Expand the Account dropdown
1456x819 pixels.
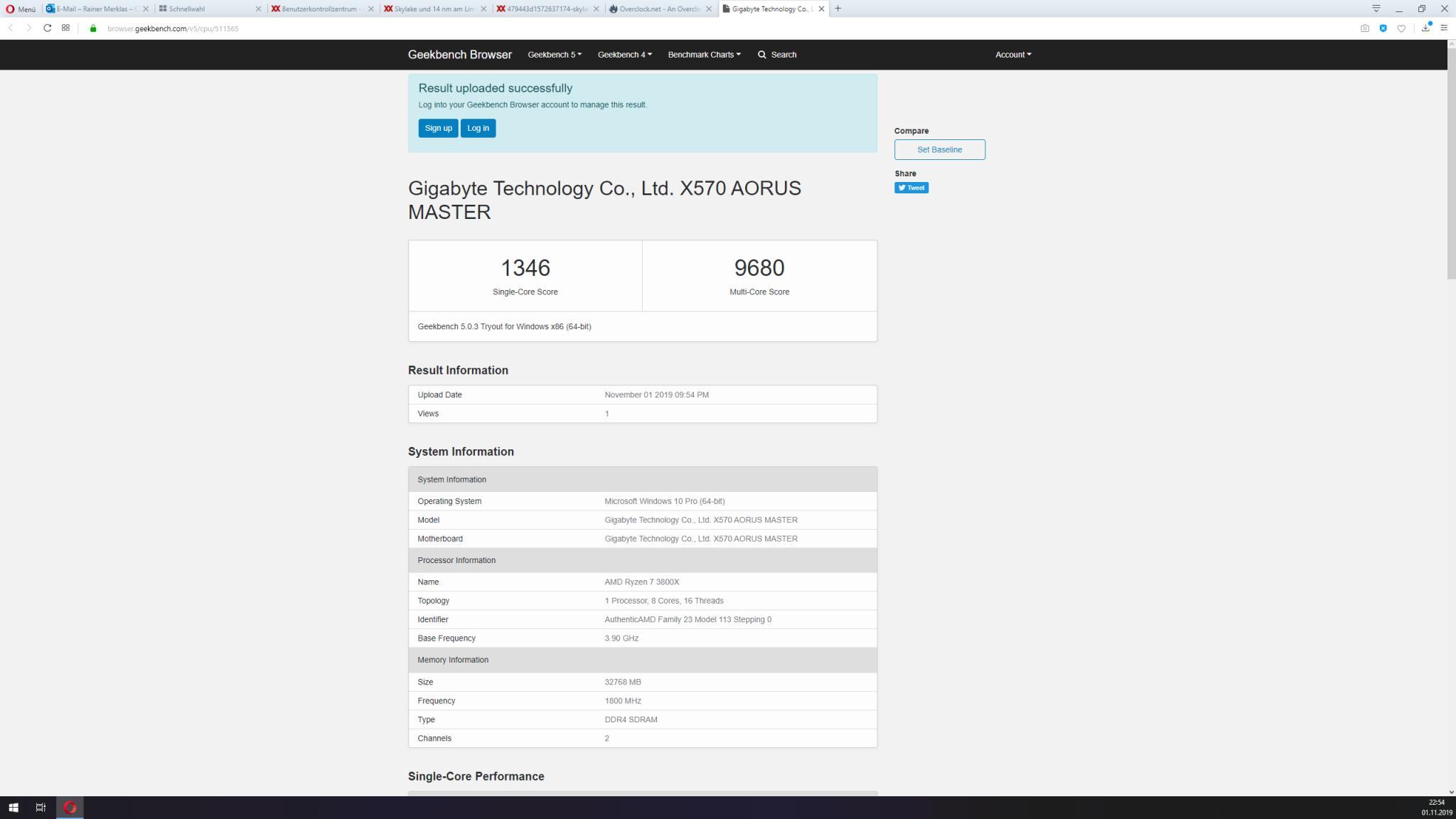tap(1013, 55)
